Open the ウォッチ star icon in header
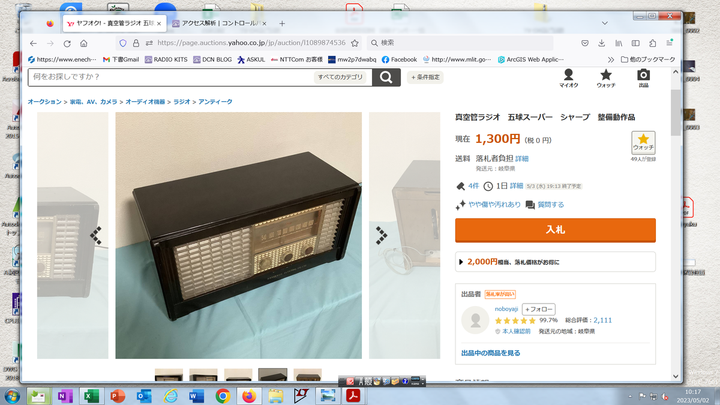This screenshot has height=405, width=720. point(606,78)
